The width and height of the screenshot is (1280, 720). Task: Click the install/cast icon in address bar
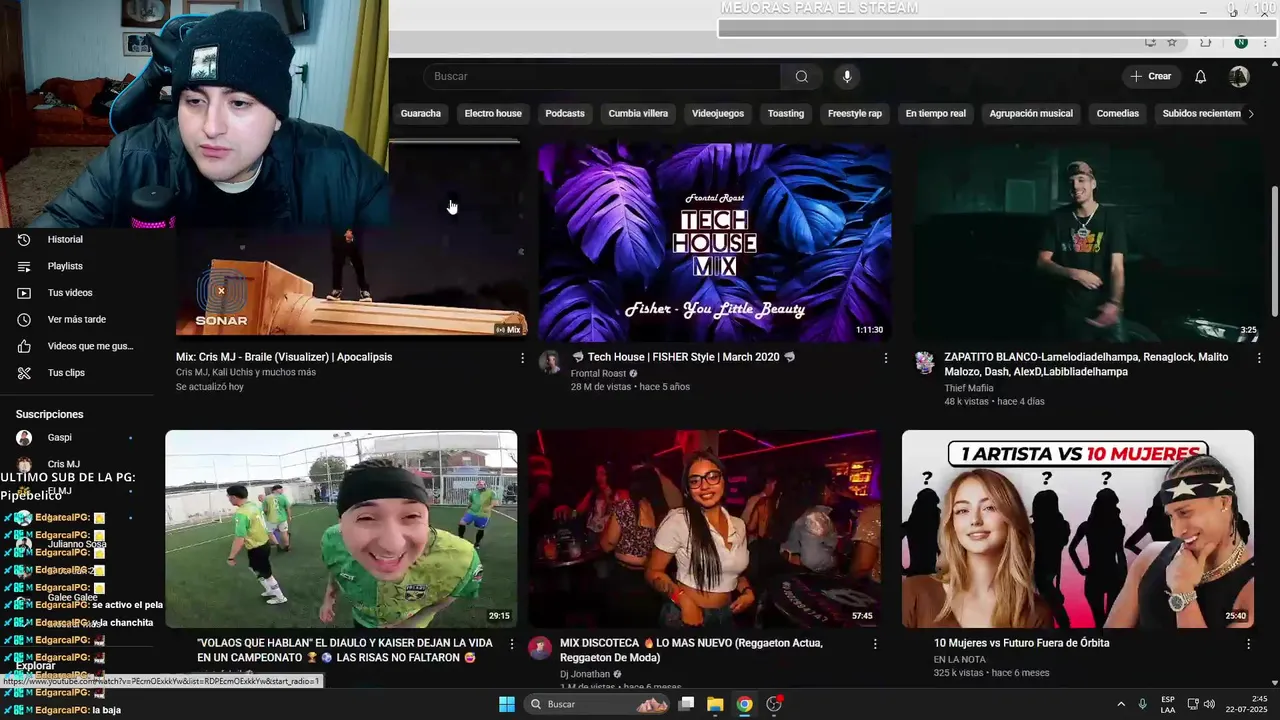1151,43
